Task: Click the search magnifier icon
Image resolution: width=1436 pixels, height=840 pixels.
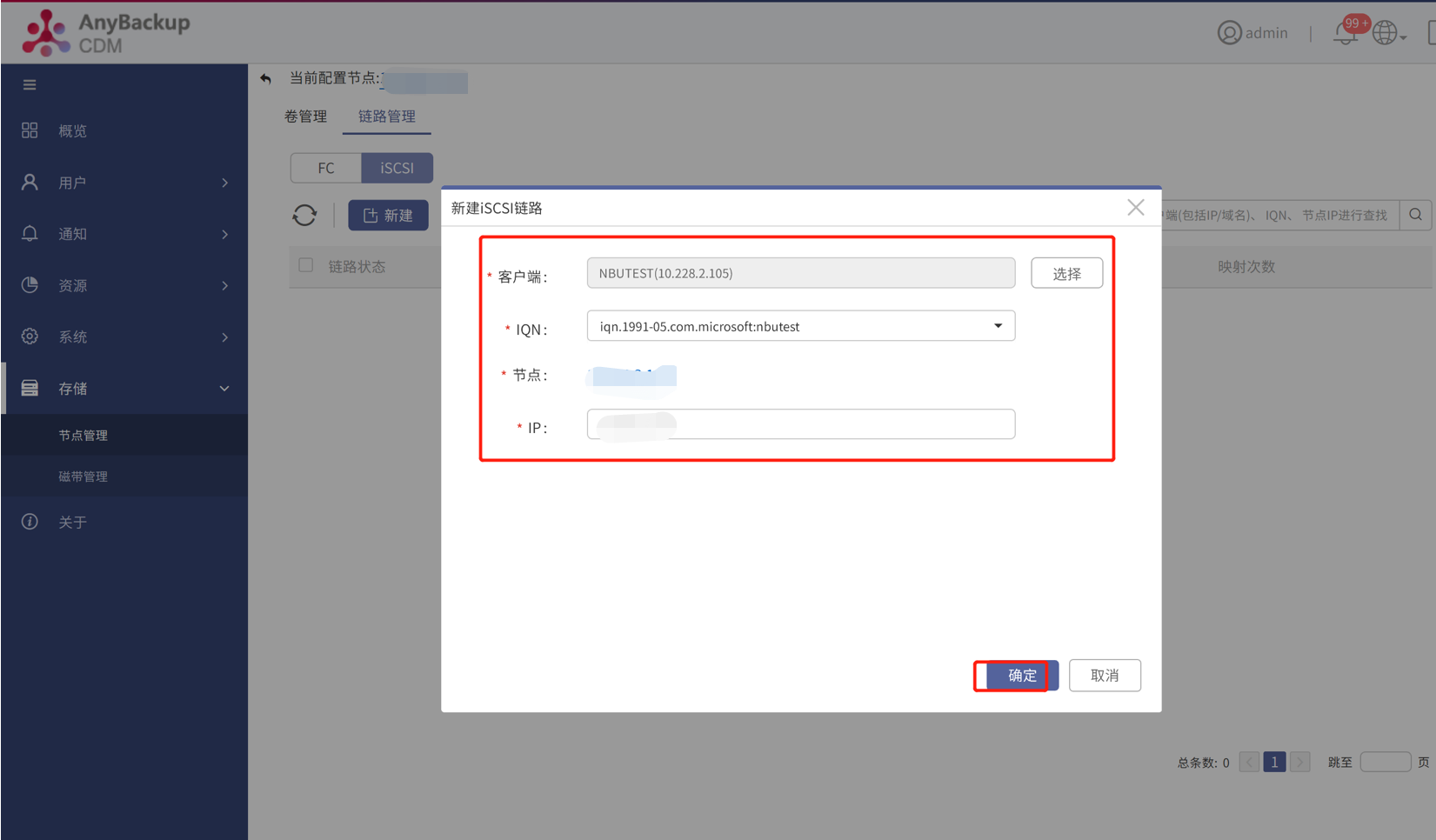Action: [x=1416, y=215]
